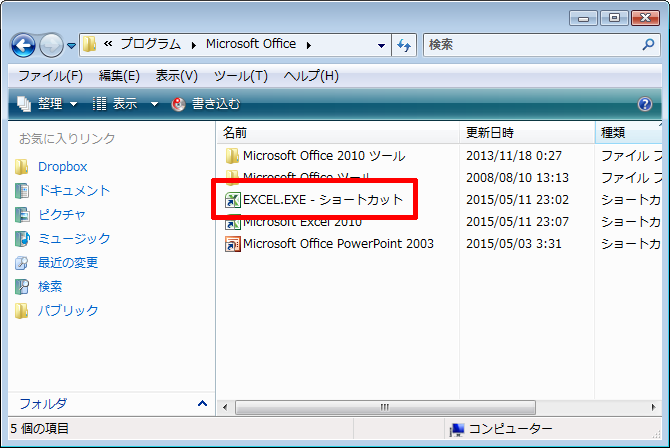Open the 編集(E) menu
Viewport: 670px width, 448px height.
119,76
